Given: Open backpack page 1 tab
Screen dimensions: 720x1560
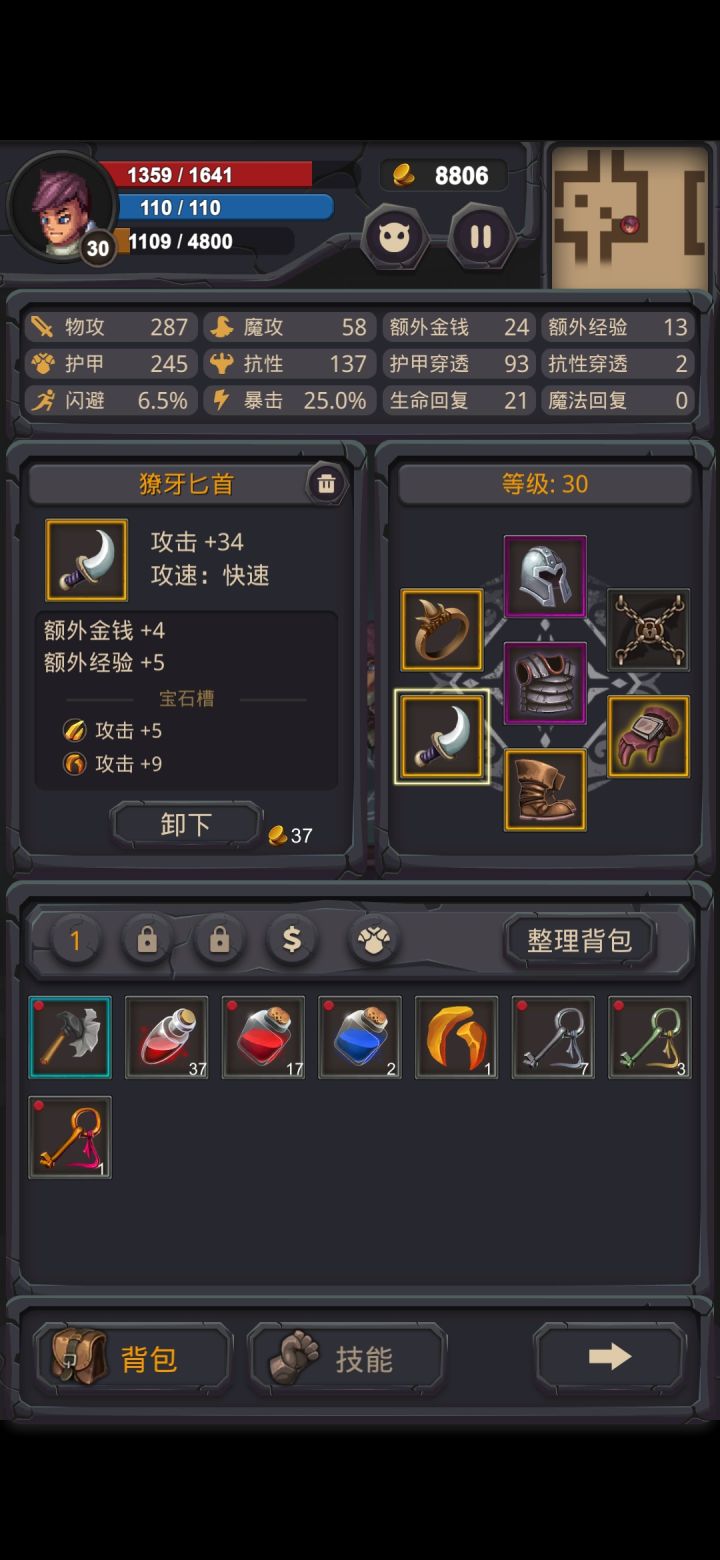Looking at the screenshot, I should pyautogui.click(x=75, y=940).
